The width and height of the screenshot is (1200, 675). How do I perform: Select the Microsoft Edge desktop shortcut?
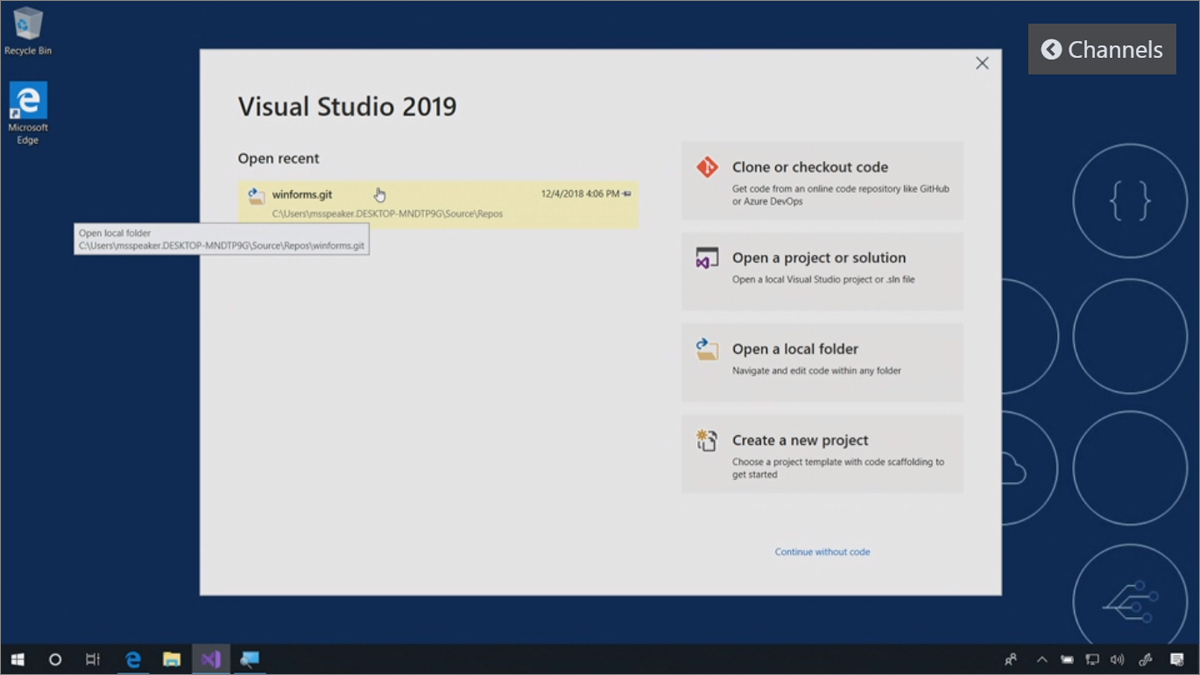(28, 113)
